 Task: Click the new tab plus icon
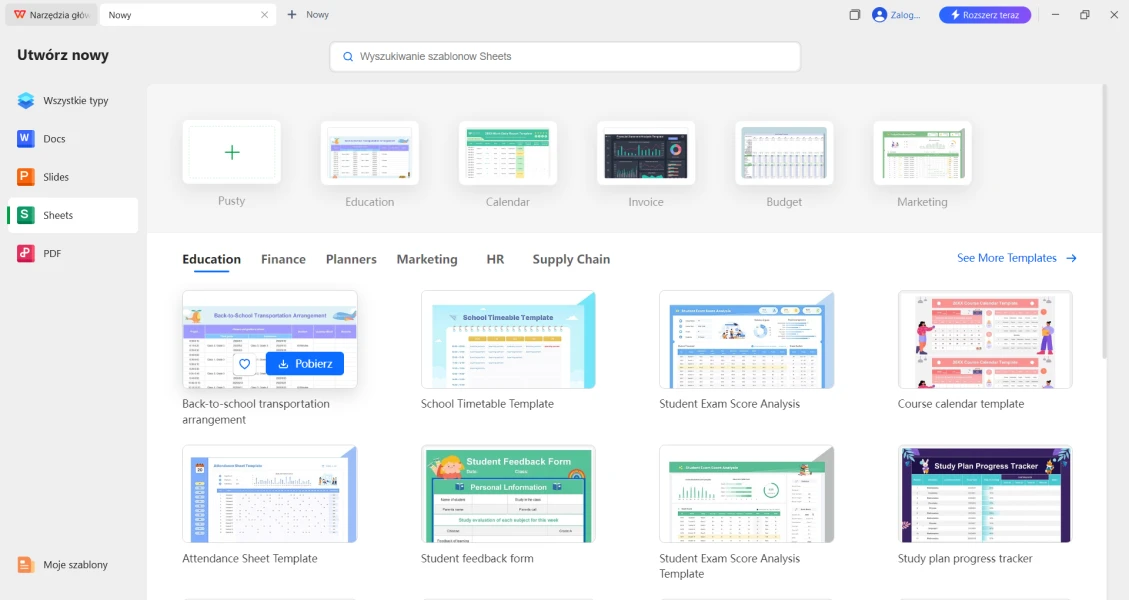click(x=292, y=15)
